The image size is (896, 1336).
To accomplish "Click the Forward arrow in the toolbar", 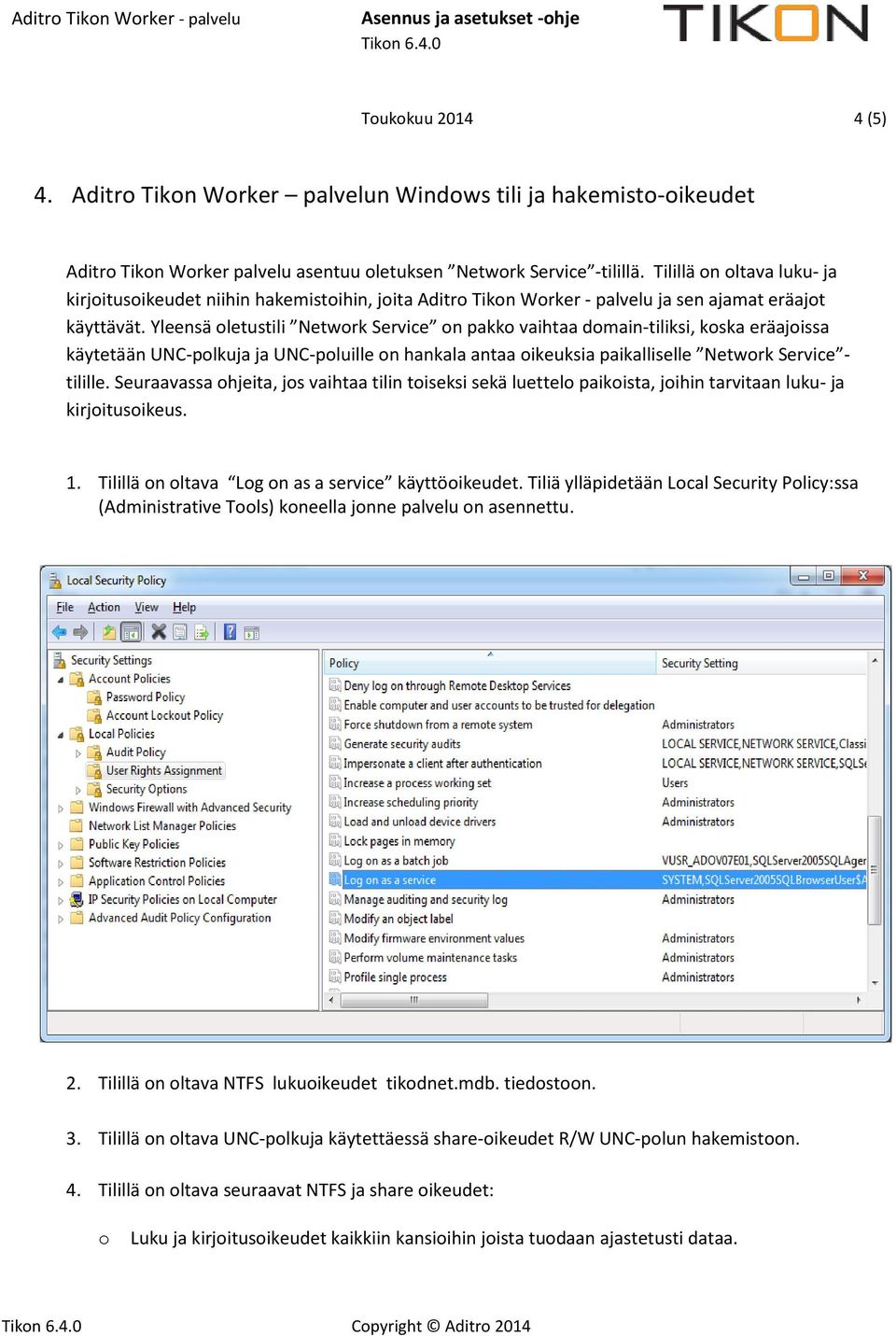I will click(x=80, y=632).
